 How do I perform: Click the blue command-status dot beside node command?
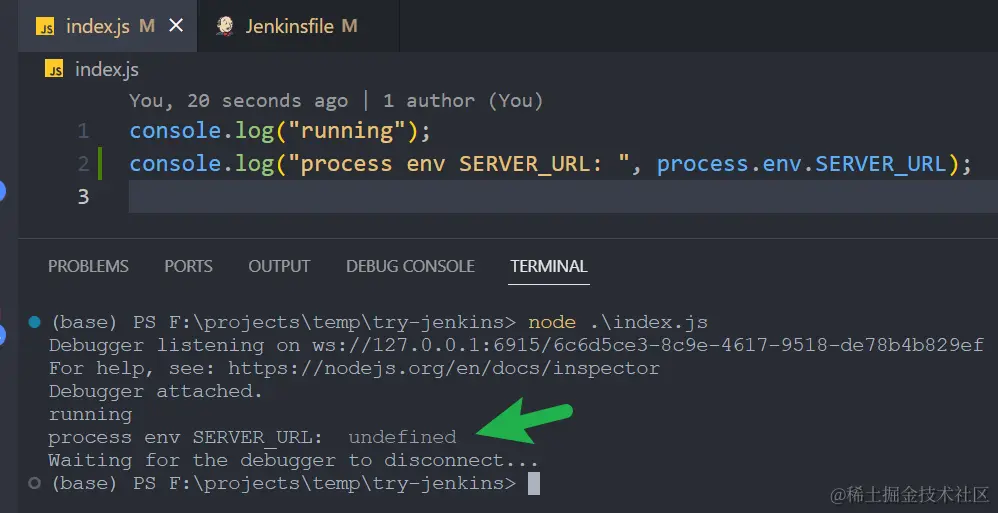point(34,322)
